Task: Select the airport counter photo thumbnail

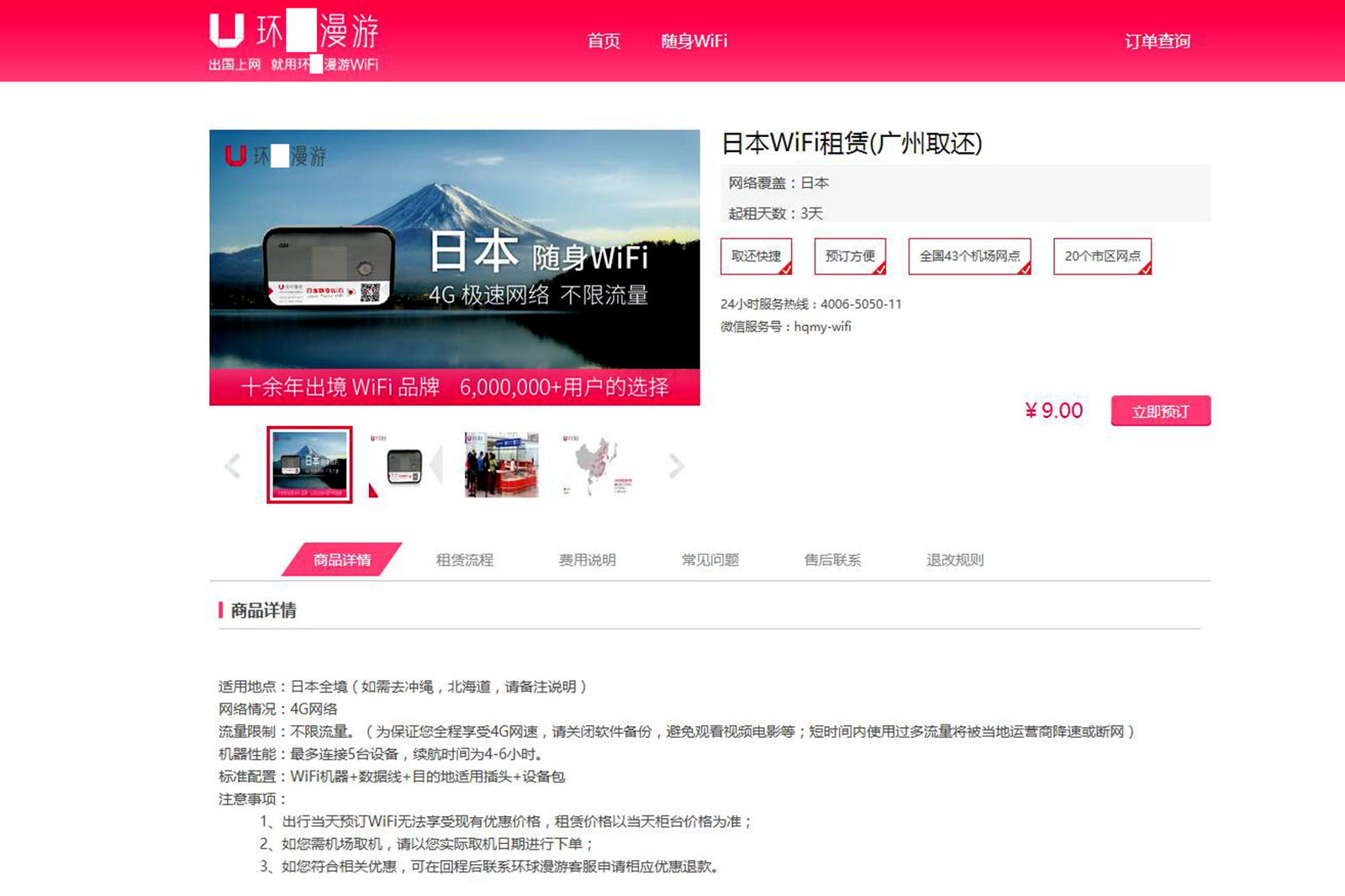Action: tap(502, 465)
